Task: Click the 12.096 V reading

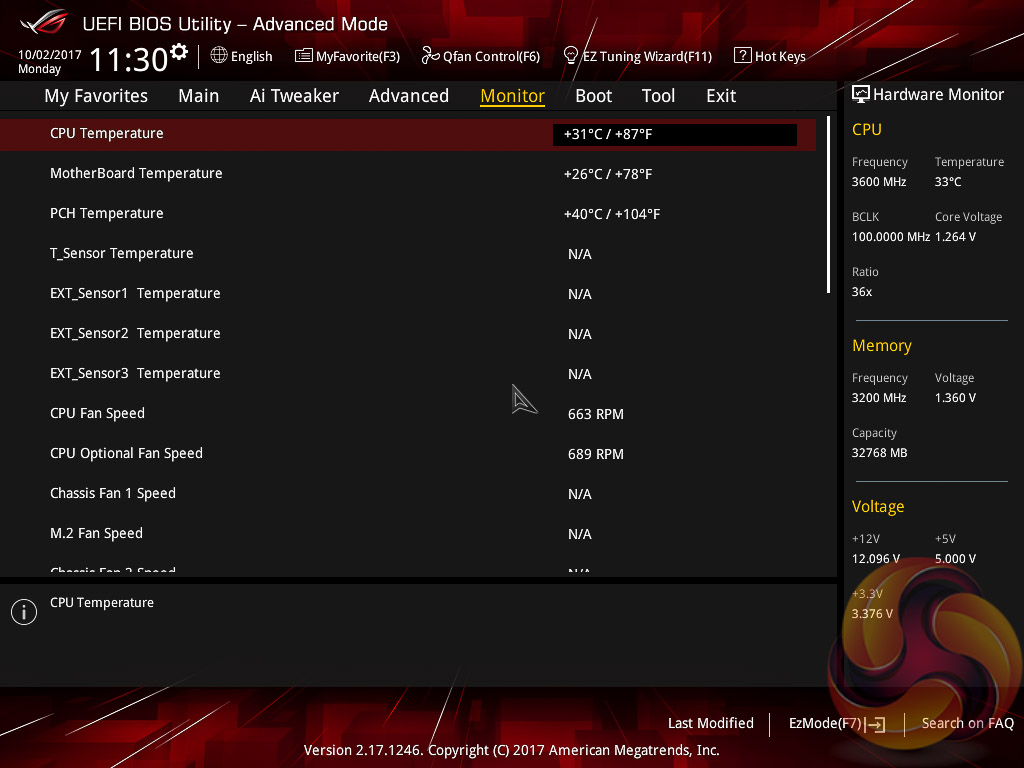Action: [x=876, y=558]
